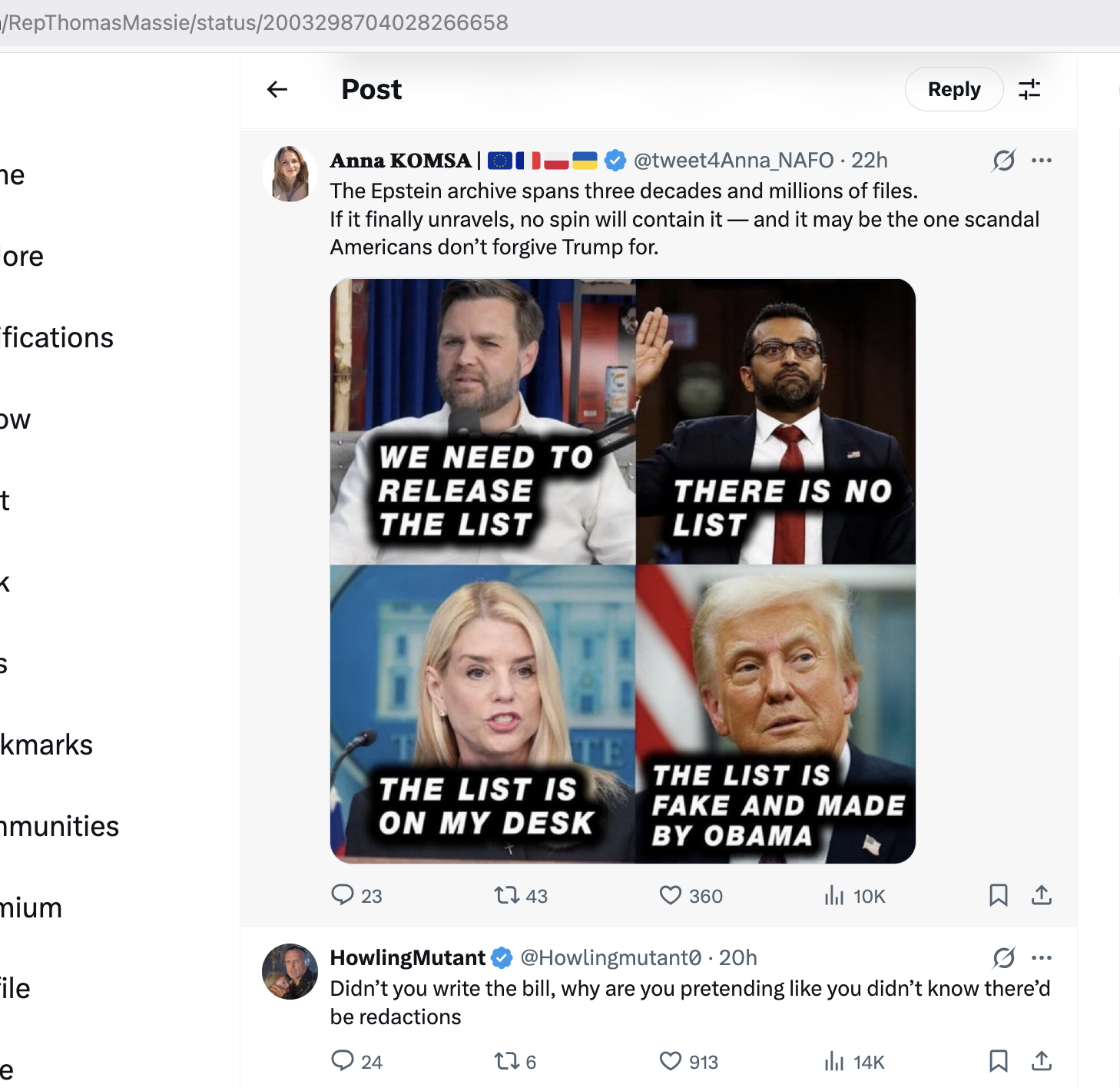1120x1088 pixels.
Task: Open Anna KOMSA's display name link
Action: click(x=400, y=160)
